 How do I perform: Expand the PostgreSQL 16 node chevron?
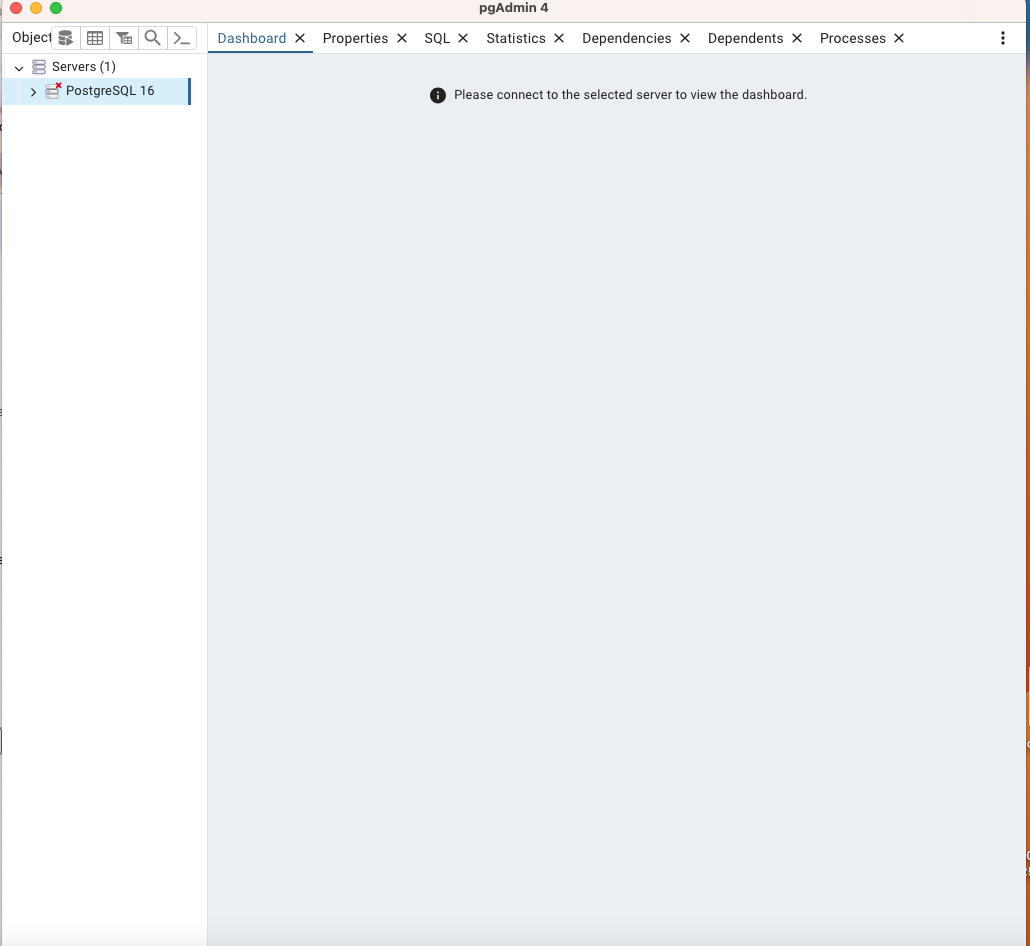(x=33, y=91)
